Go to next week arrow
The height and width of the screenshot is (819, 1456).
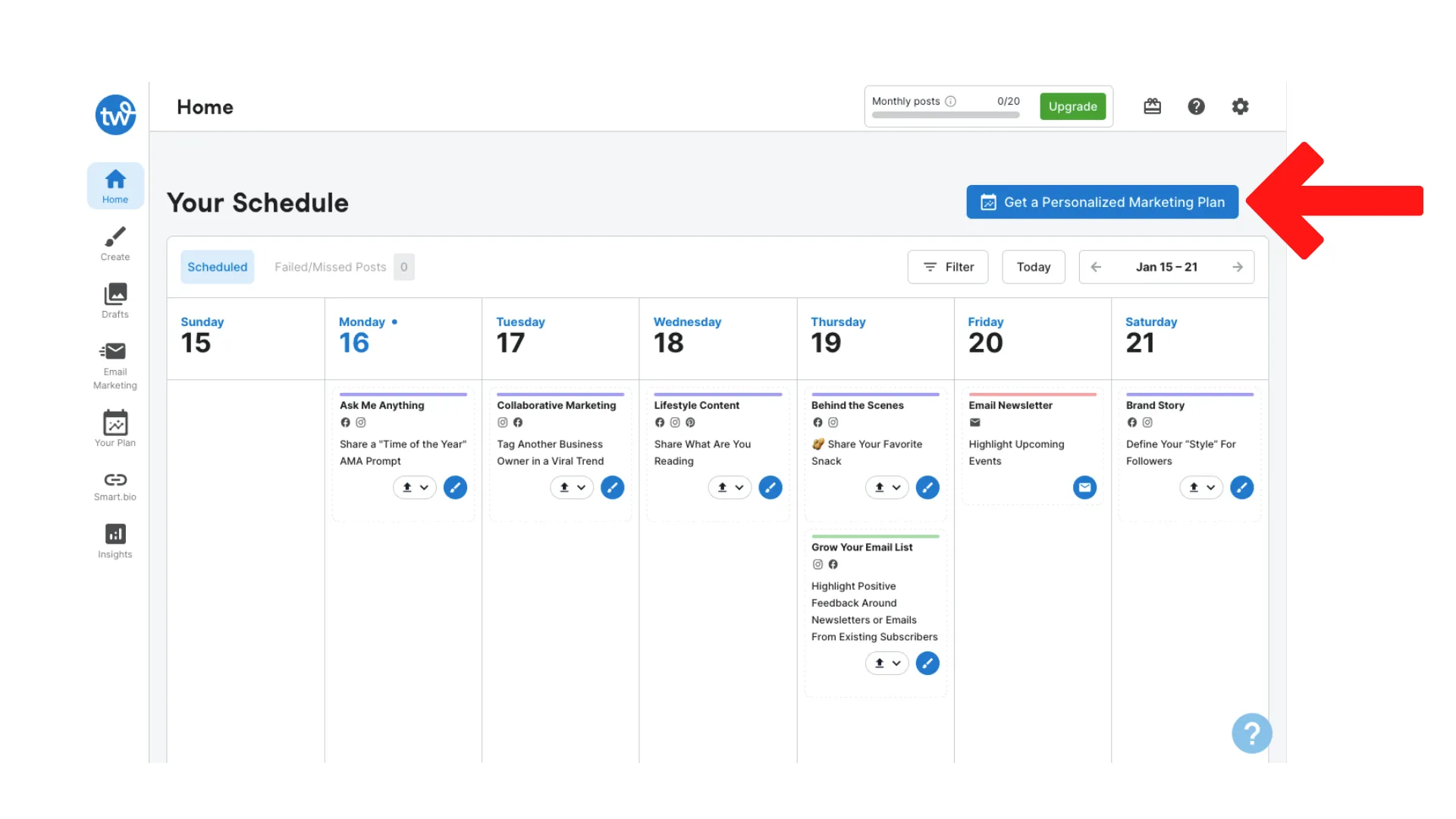(1237, 267)
